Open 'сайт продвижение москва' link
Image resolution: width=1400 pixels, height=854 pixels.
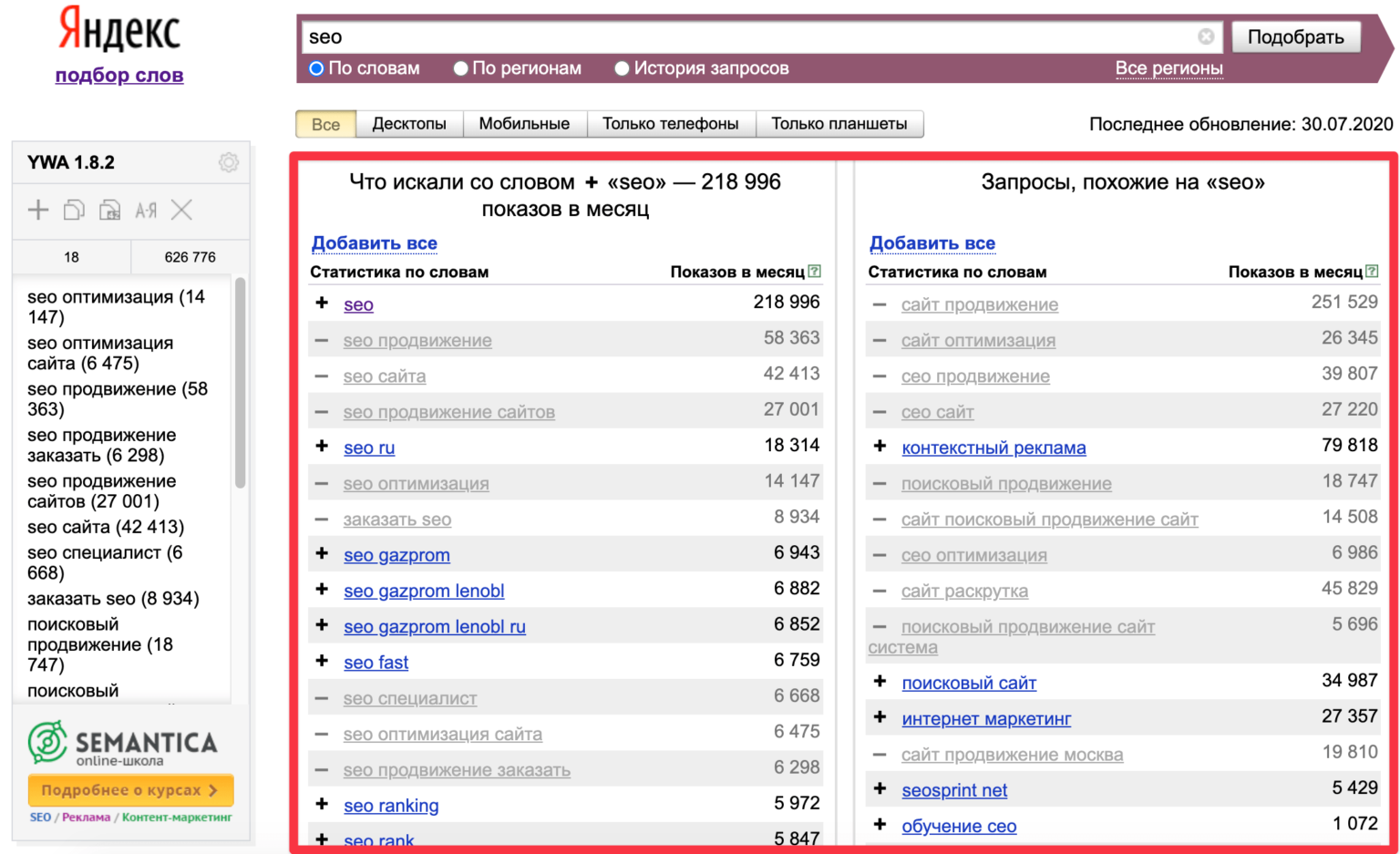[x=1013, y=755]
